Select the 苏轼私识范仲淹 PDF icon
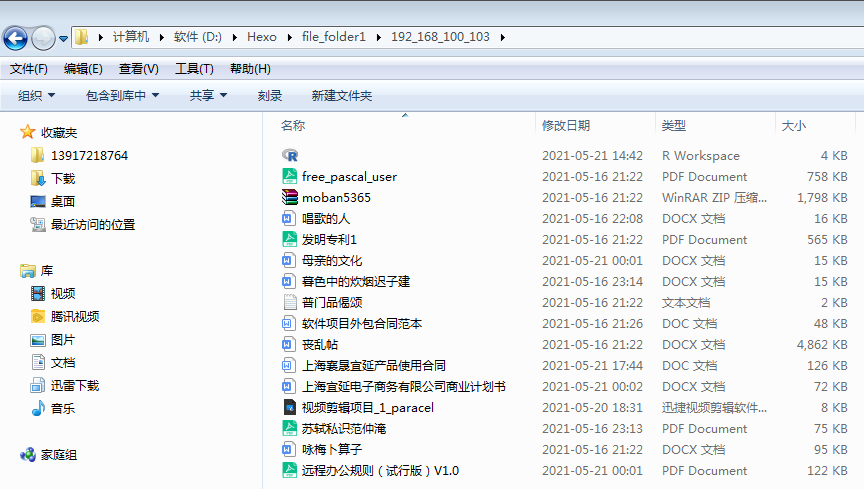Image resolution: width=864 pixels, height=489 pixels. [289, 428]
